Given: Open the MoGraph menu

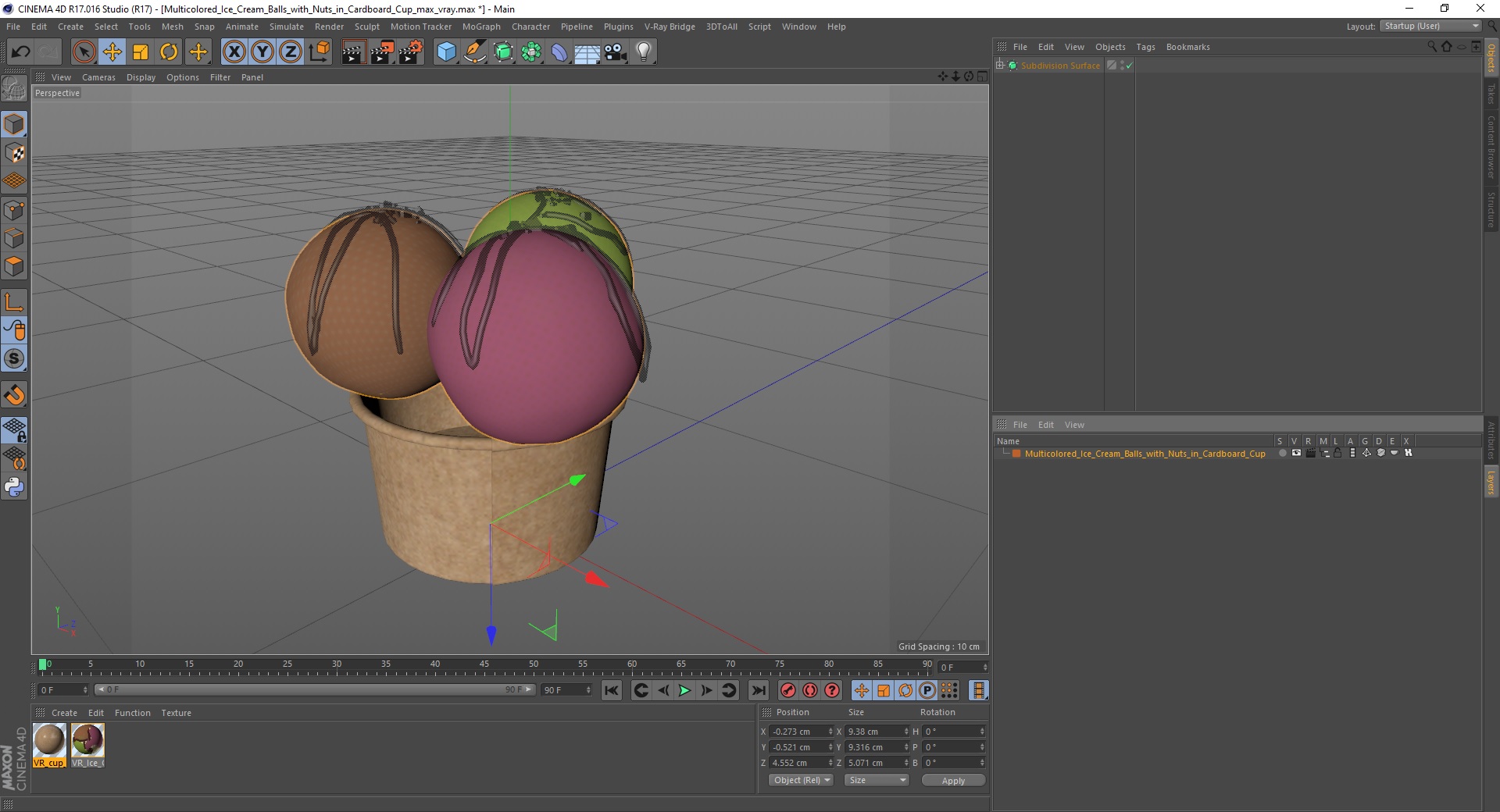Looking at the screenshot, I should tap(481, 27).
